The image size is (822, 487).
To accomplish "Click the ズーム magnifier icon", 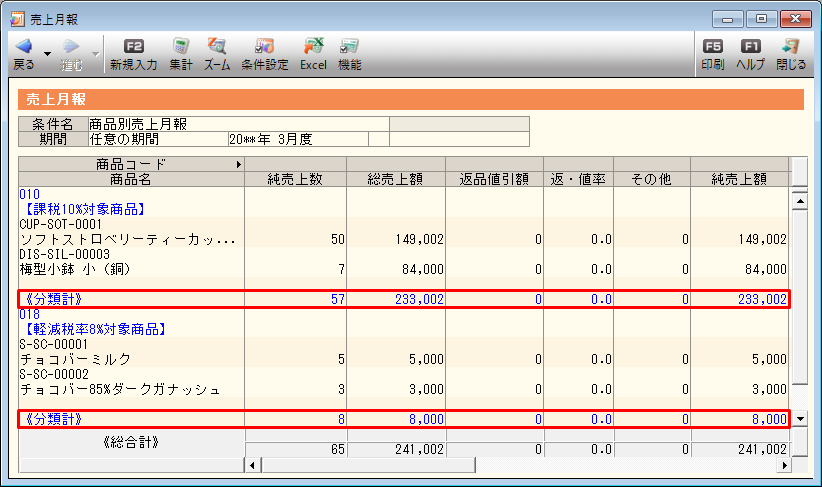I will click(x=217, y=47).
